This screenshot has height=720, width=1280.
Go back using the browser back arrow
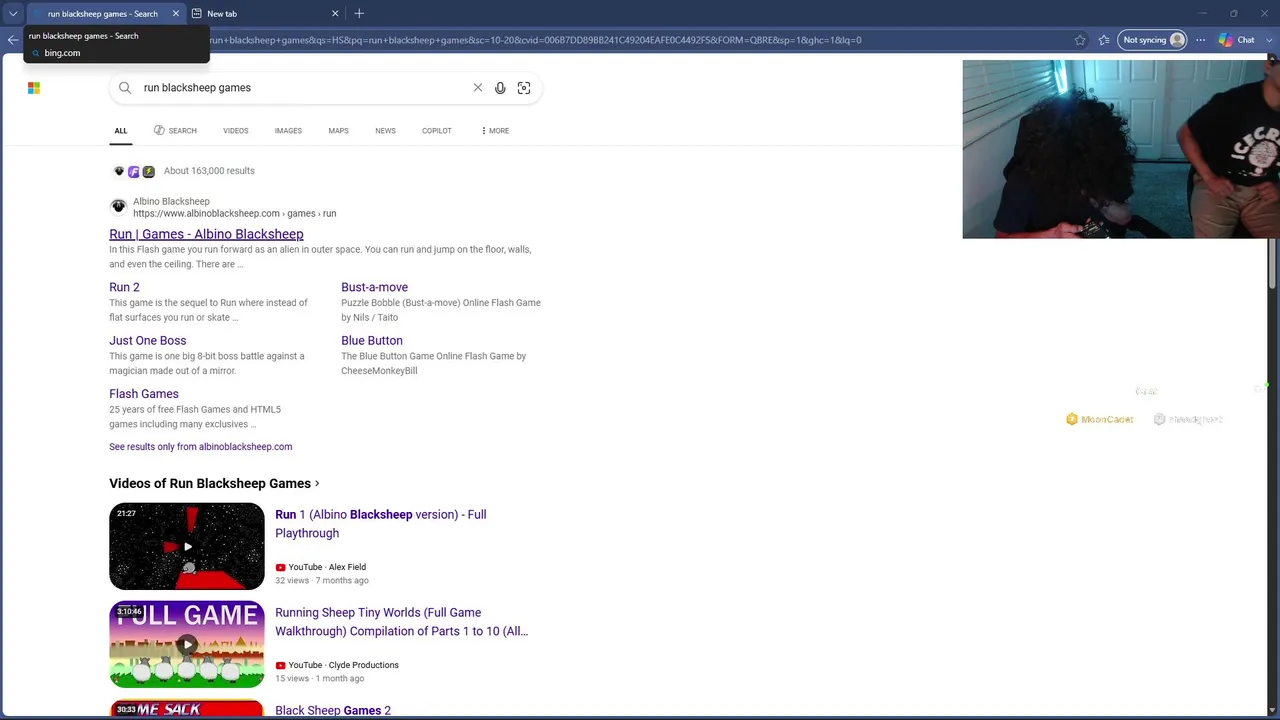pyautogui.click(x=12, y=40)
